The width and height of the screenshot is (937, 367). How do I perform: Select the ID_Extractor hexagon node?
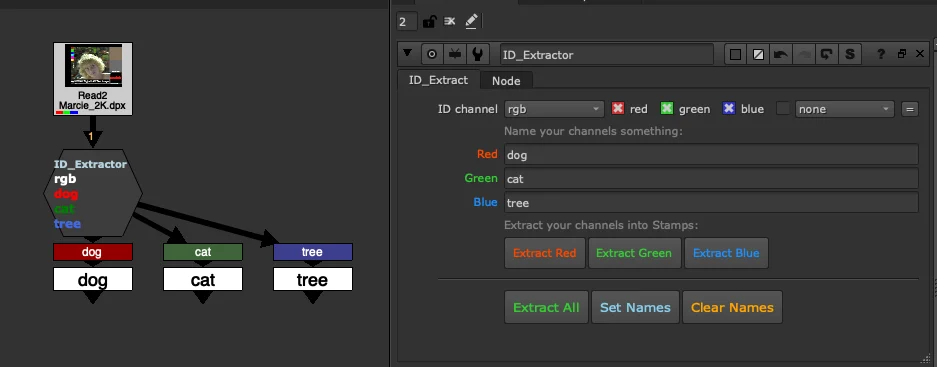pyautogui.click(x=93, y=193)
